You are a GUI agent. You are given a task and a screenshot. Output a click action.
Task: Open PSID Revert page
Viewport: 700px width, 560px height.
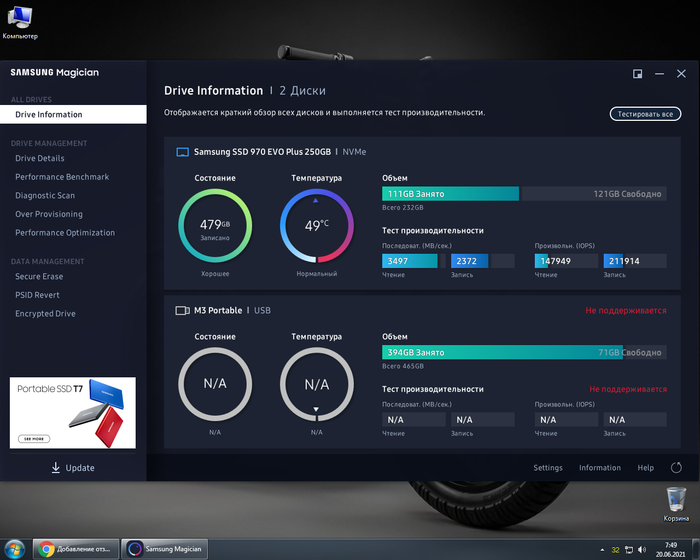coord(37,295)
